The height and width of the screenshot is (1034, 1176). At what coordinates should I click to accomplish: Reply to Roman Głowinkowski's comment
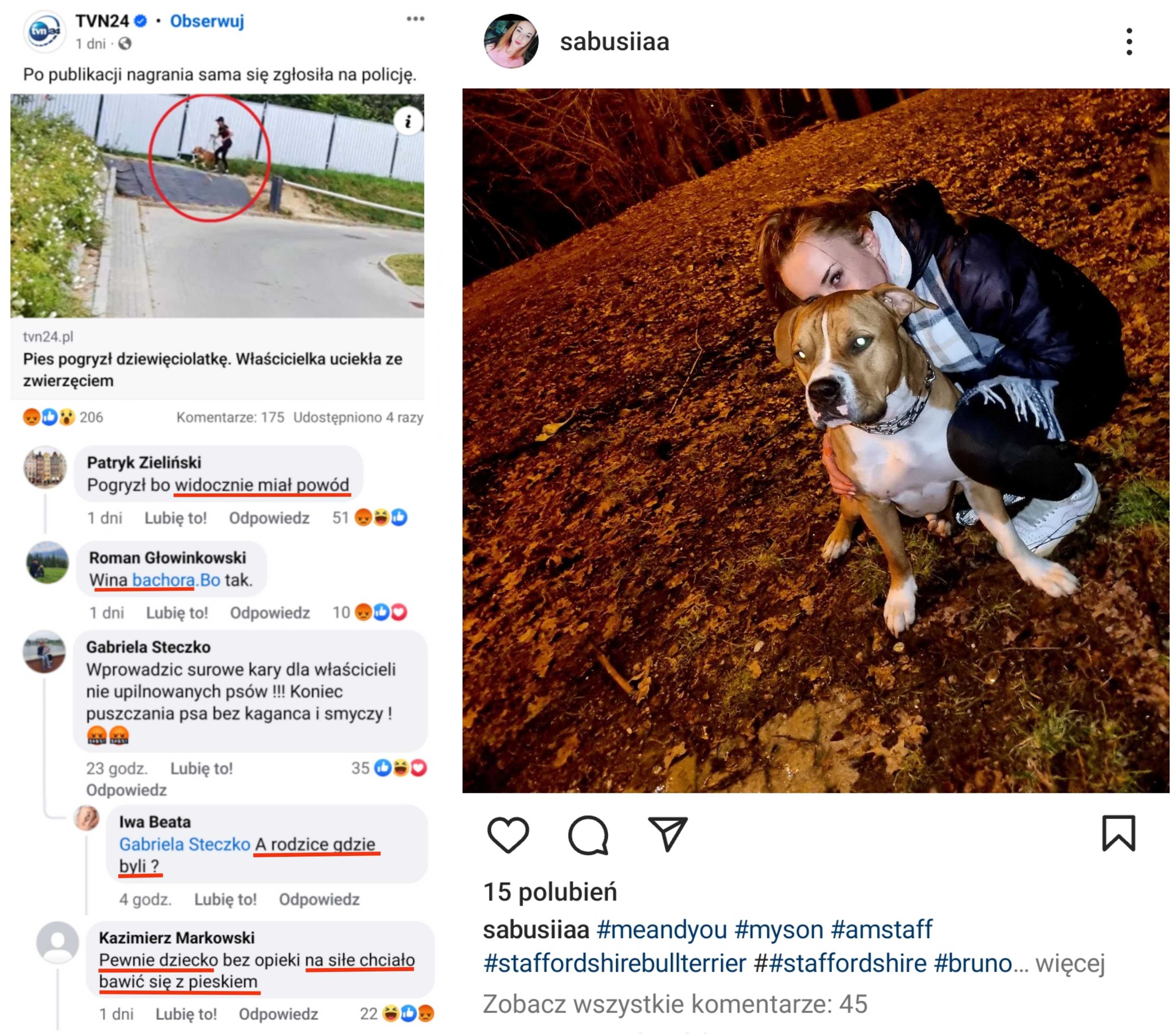tap(270, 613)
